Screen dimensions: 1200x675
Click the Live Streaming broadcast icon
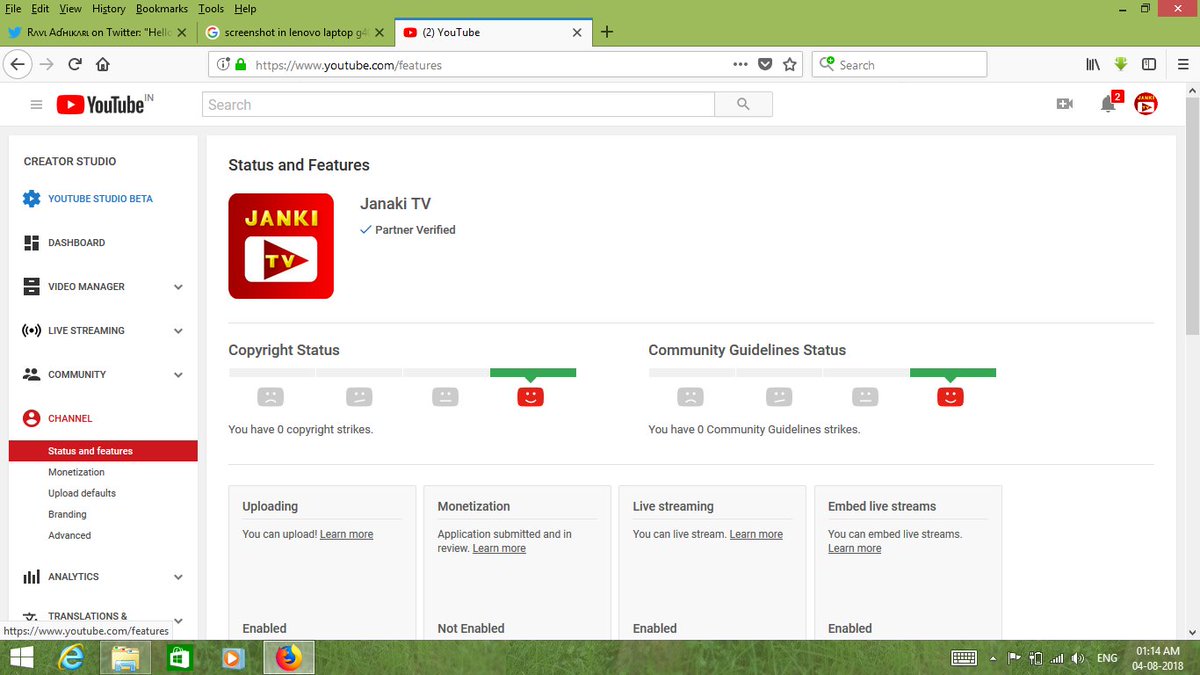pyautogui.click(x=31, y=331)
